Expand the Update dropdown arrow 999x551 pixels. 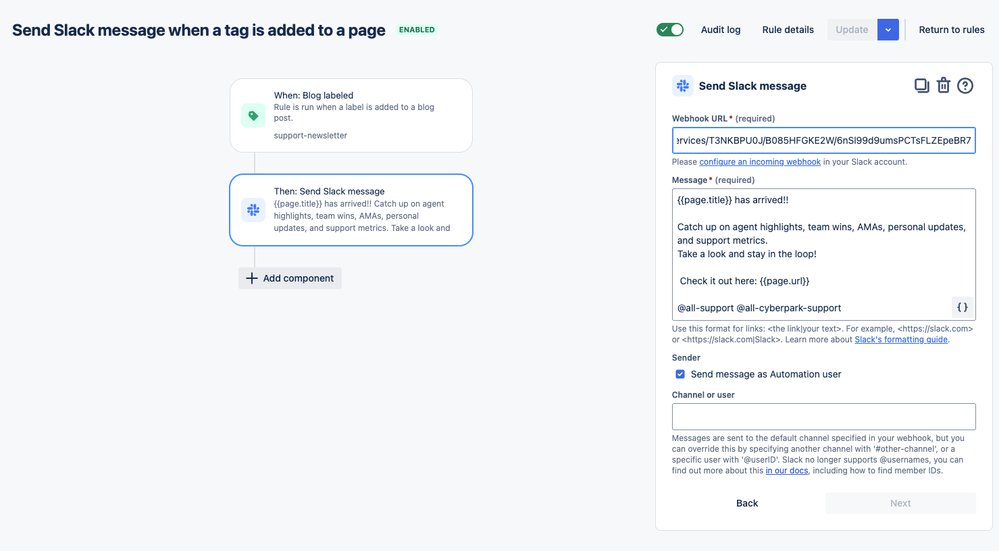(x=888, y=29)
